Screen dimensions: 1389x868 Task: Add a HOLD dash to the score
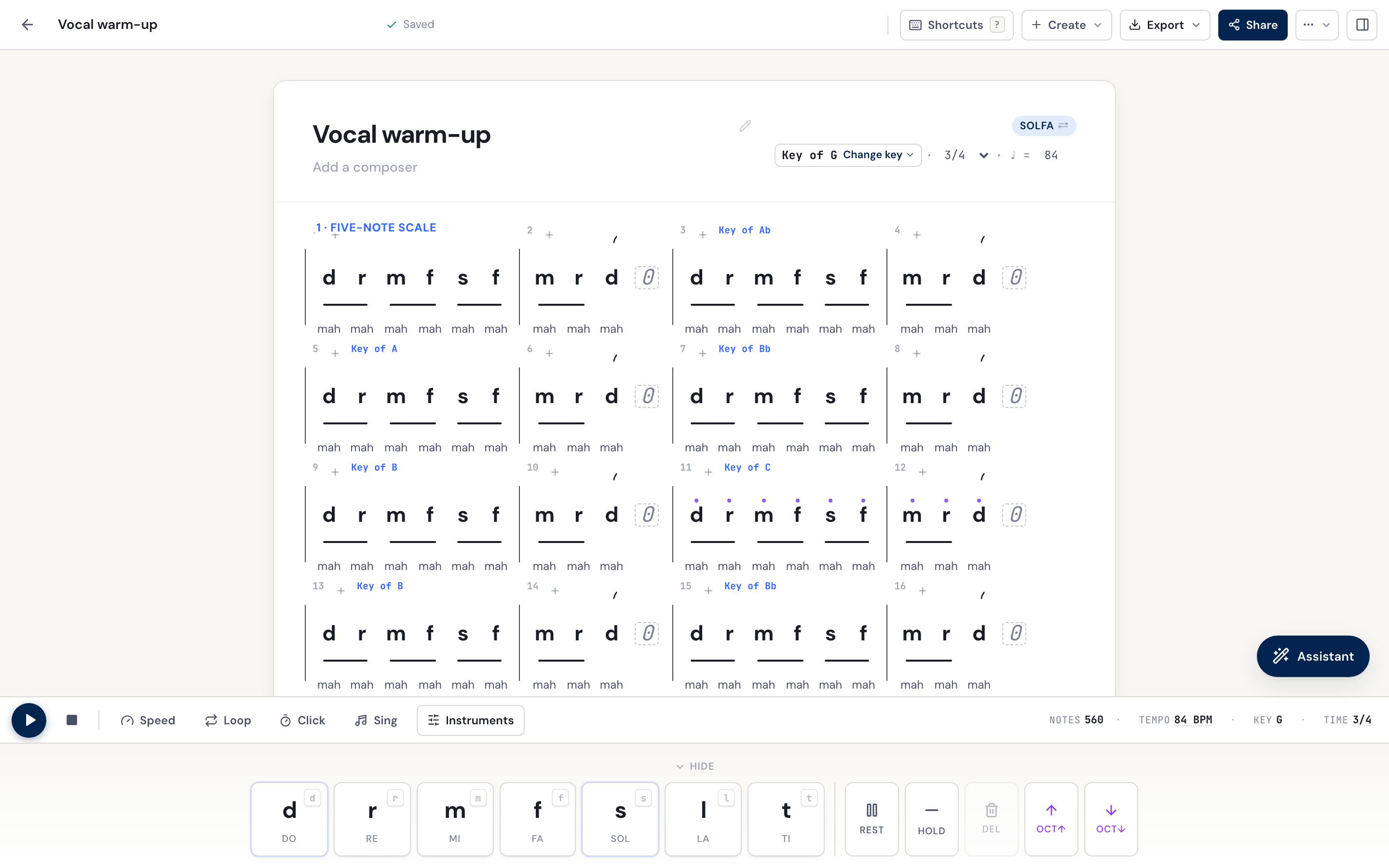click(931, 819)
